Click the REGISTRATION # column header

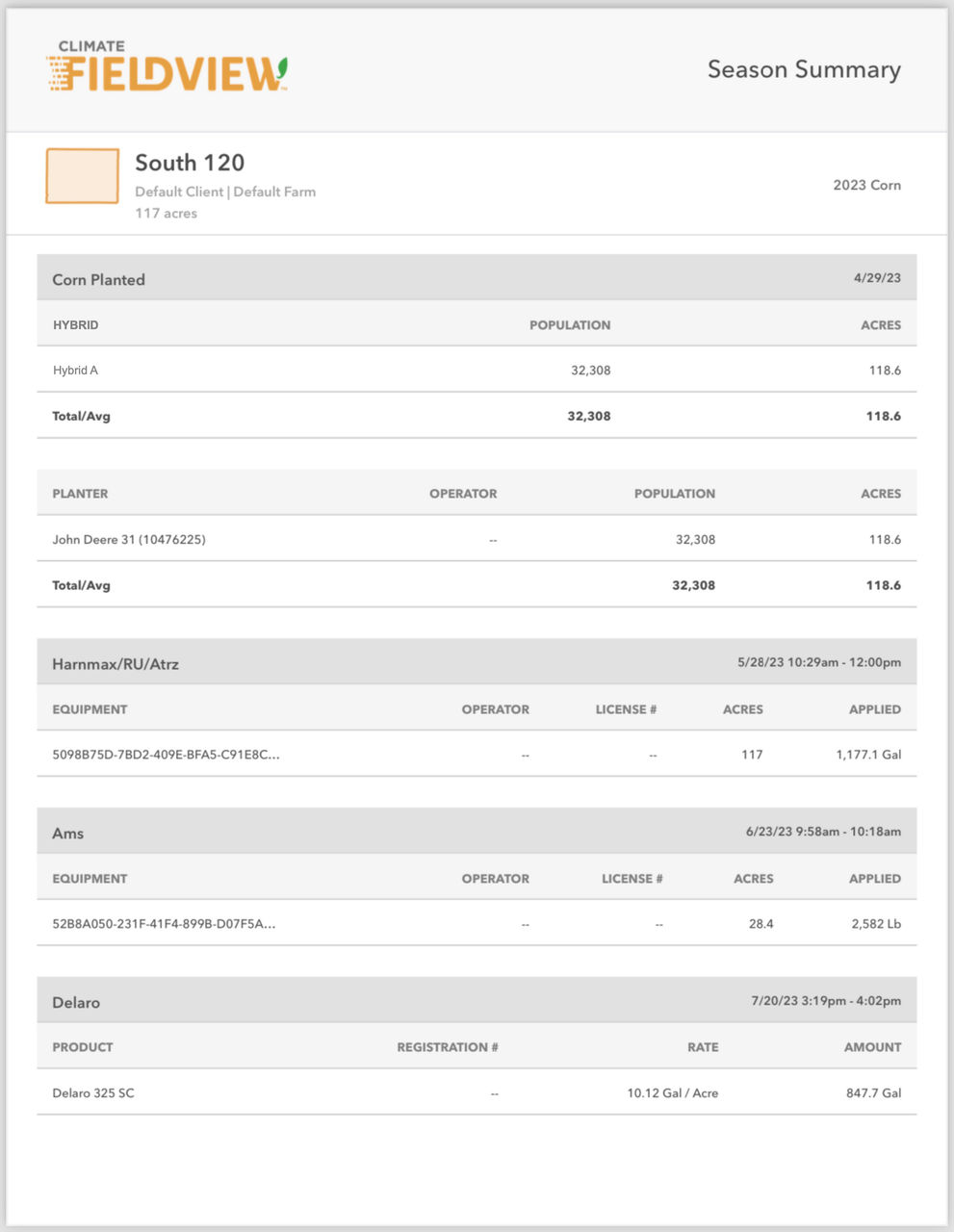point(448,1047)
